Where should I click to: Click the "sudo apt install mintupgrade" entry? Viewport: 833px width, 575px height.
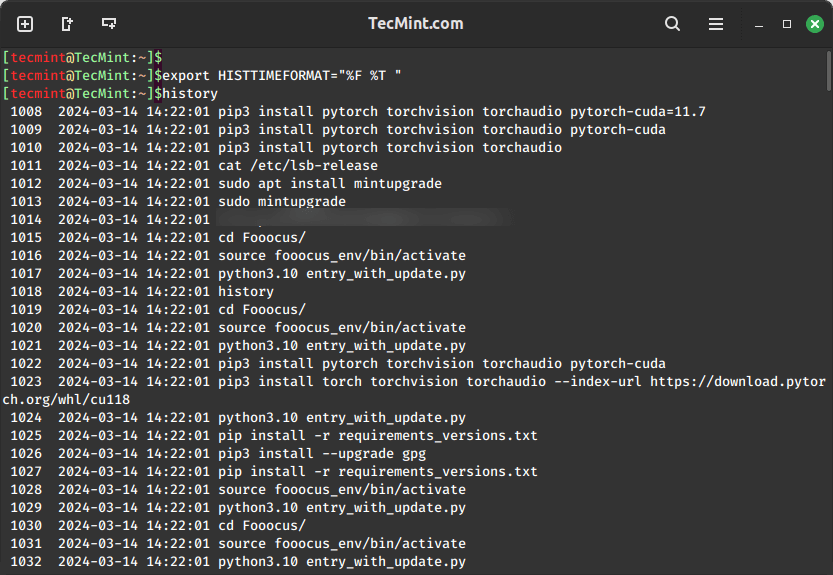coord(330,183)
